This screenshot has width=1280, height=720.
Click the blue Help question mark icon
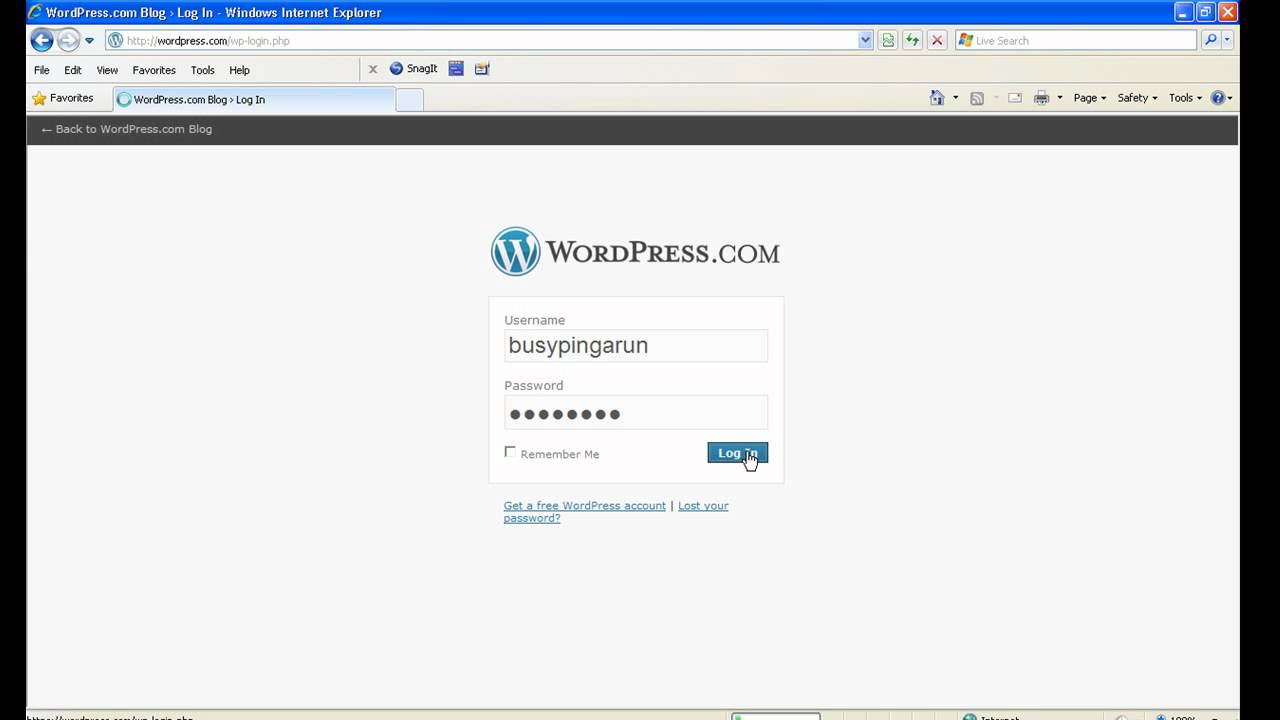point(1218,98)
